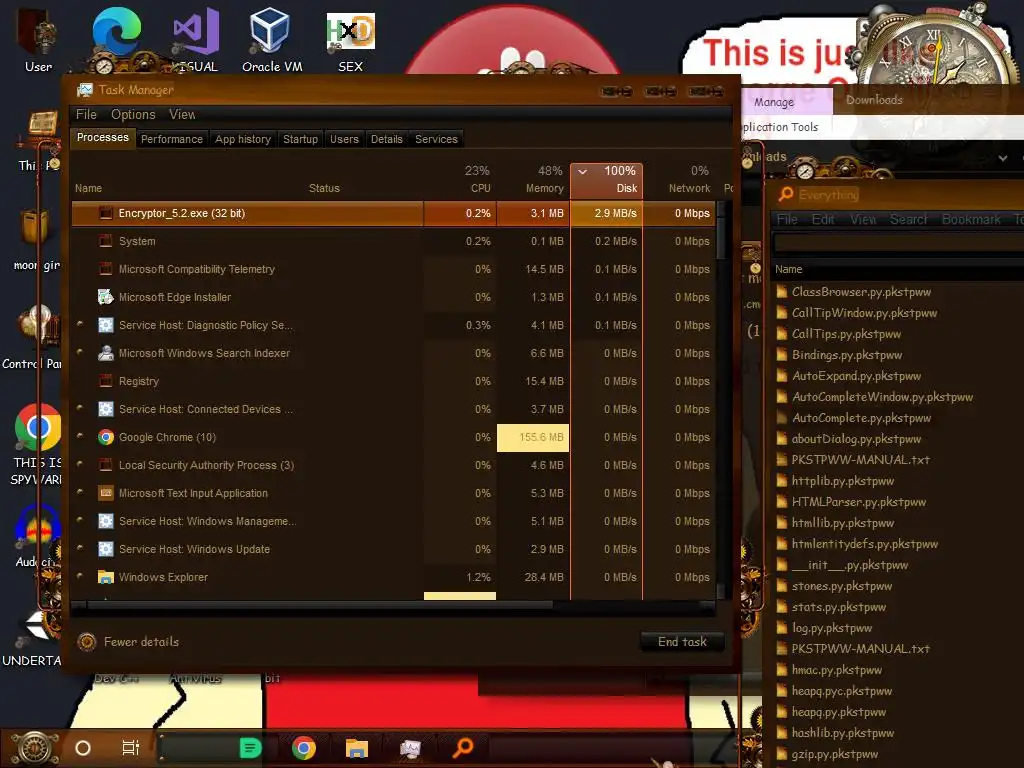Click Task Manager's vertical scrollbar
Viewport: 1024px width, 768px height.
pyautogui.click(x=721, y=239)
